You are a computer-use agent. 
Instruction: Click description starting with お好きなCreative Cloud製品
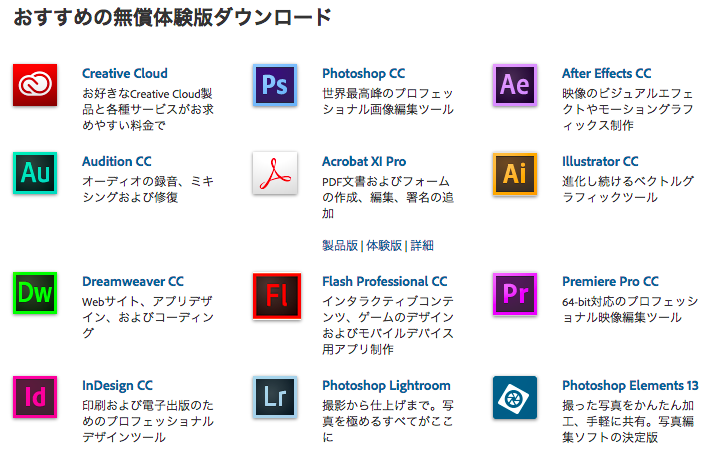click(148, 109)
